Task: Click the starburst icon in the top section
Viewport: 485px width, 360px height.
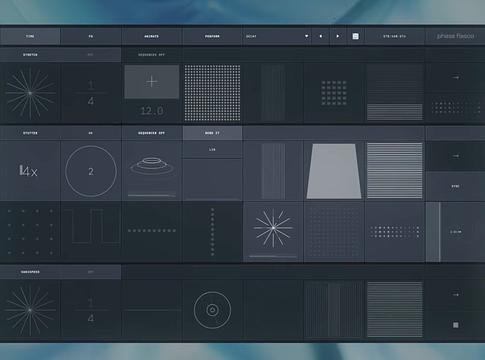Action: pos(30,93)
